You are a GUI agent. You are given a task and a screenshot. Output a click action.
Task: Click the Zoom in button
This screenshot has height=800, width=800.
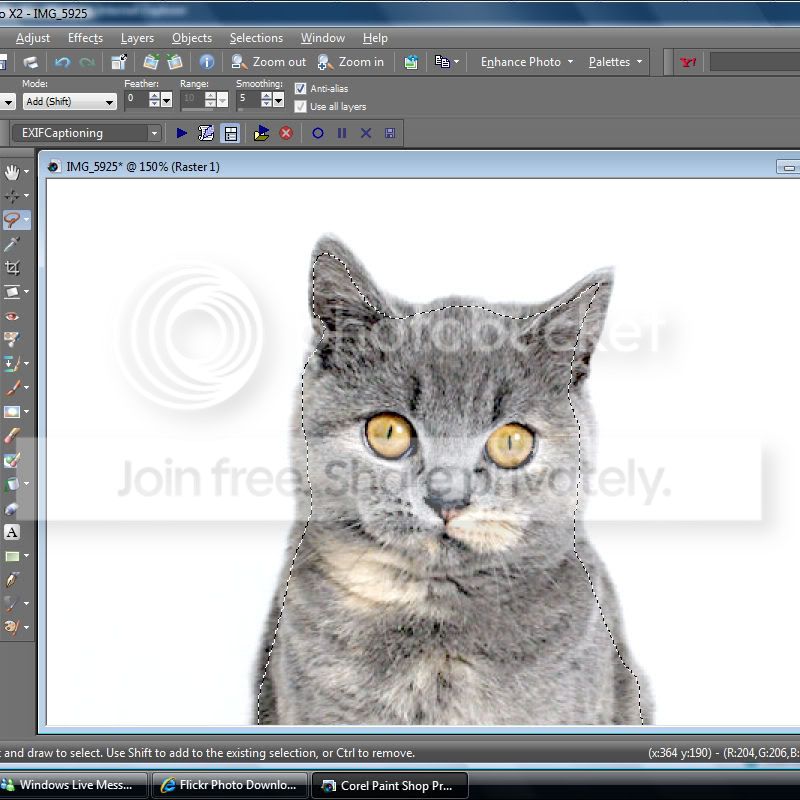[351, 62]
